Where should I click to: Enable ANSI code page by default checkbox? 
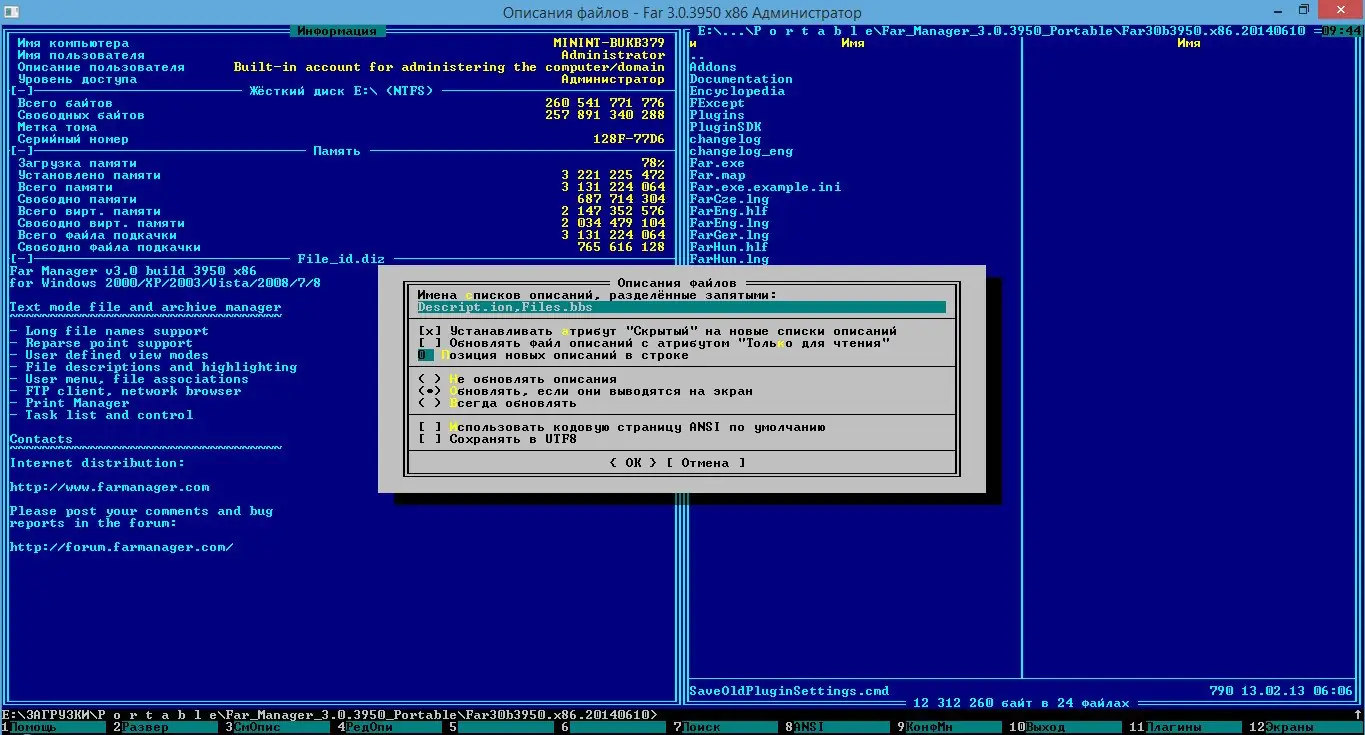coord(429,427)
